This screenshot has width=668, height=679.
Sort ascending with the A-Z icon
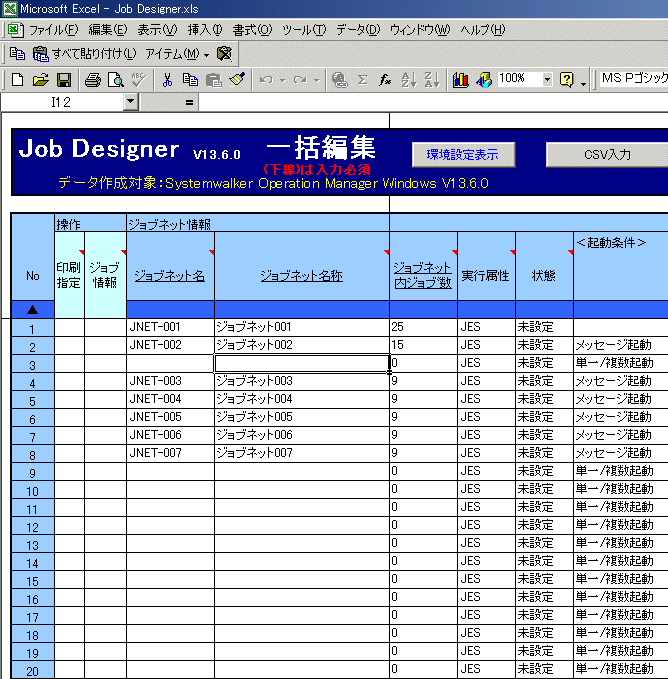(408, 80)
